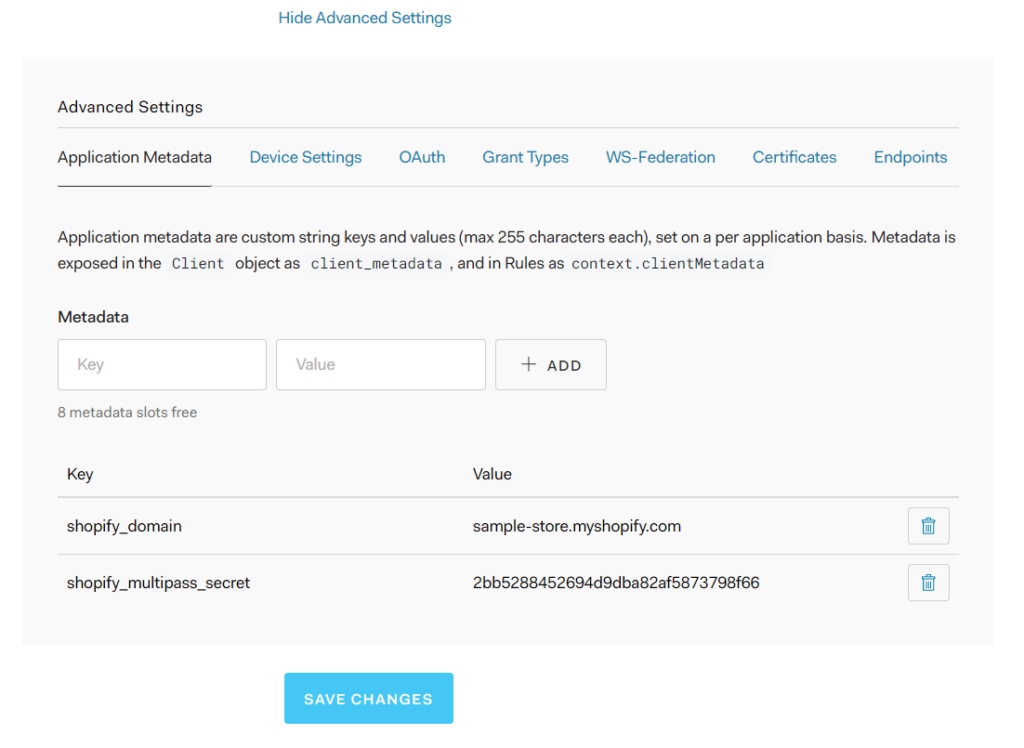Click the shopify_multipass_secret value text
Viewport: 1024px width, 748px height.
coord(615,582)
